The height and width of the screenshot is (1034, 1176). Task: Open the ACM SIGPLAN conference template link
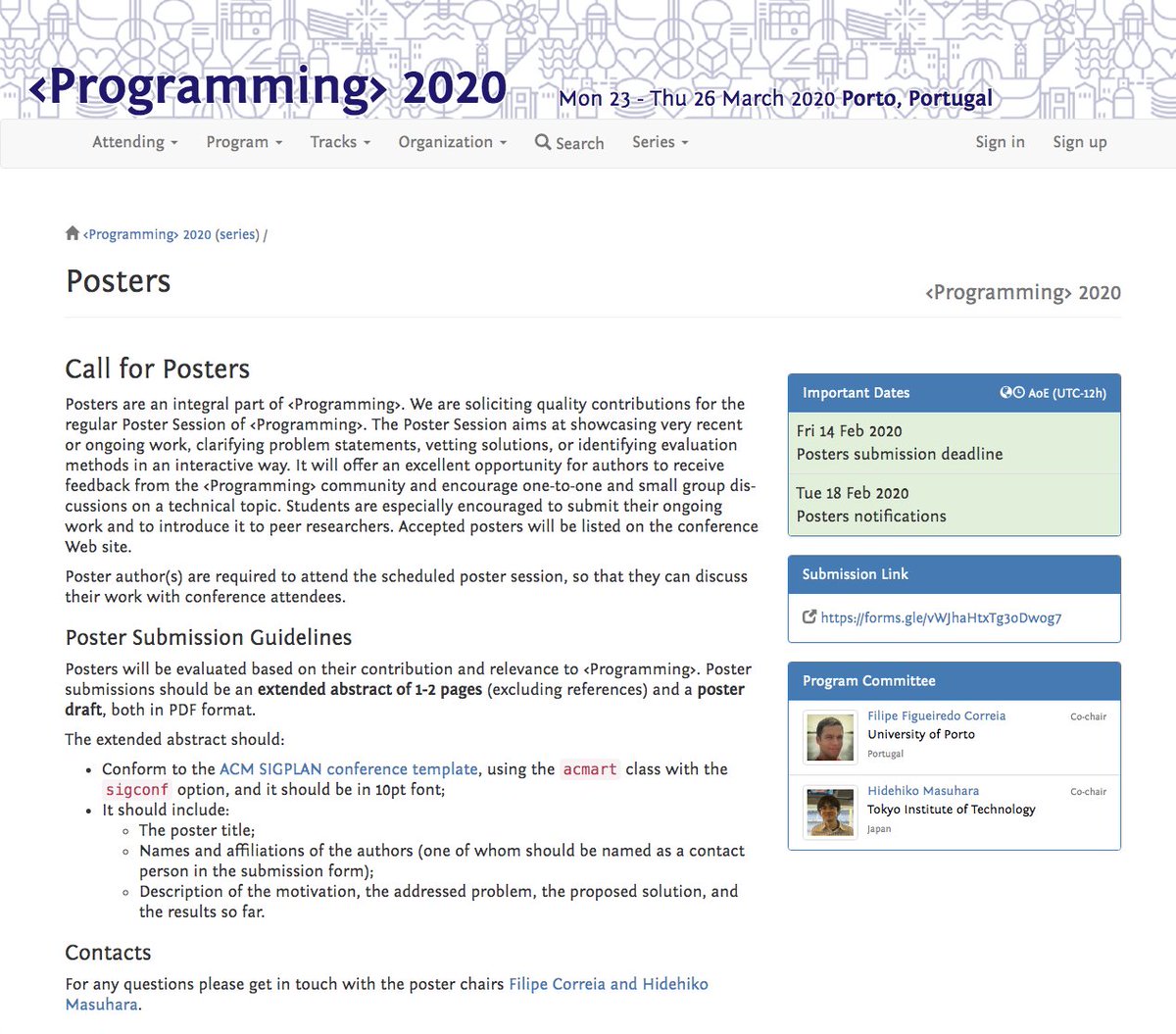pyautogui.click(x=349, y=769)
